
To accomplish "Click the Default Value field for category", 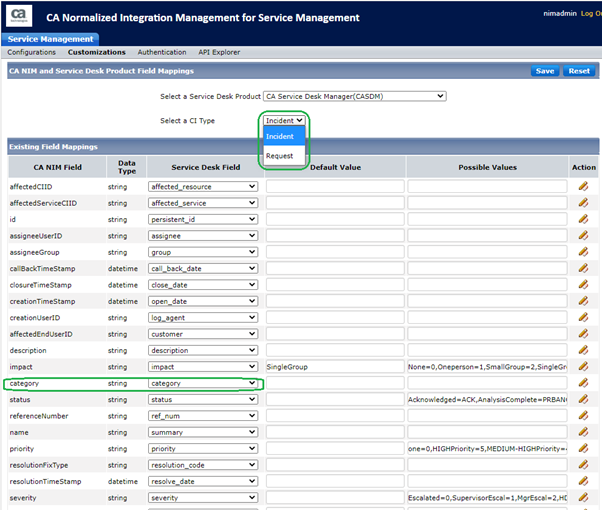I will (335, 383).
